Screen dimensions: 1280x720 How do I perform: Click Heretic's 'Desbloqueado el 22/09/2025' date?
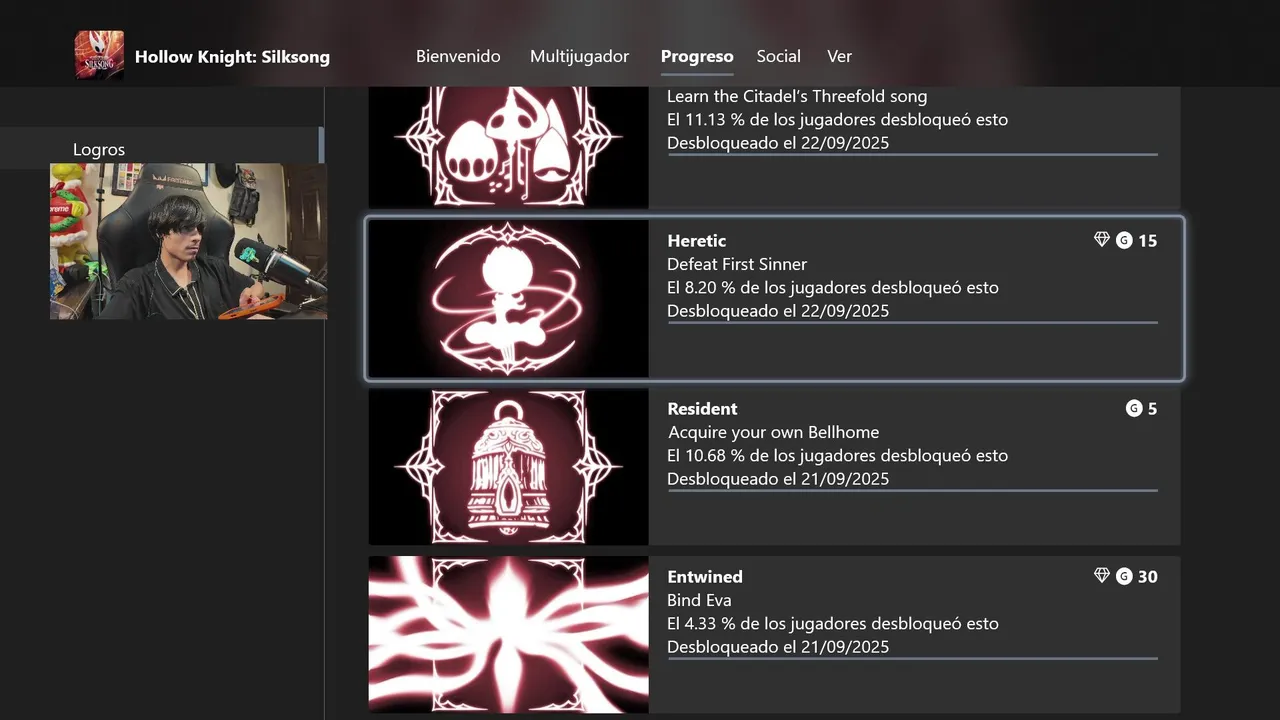pos(778,311)
